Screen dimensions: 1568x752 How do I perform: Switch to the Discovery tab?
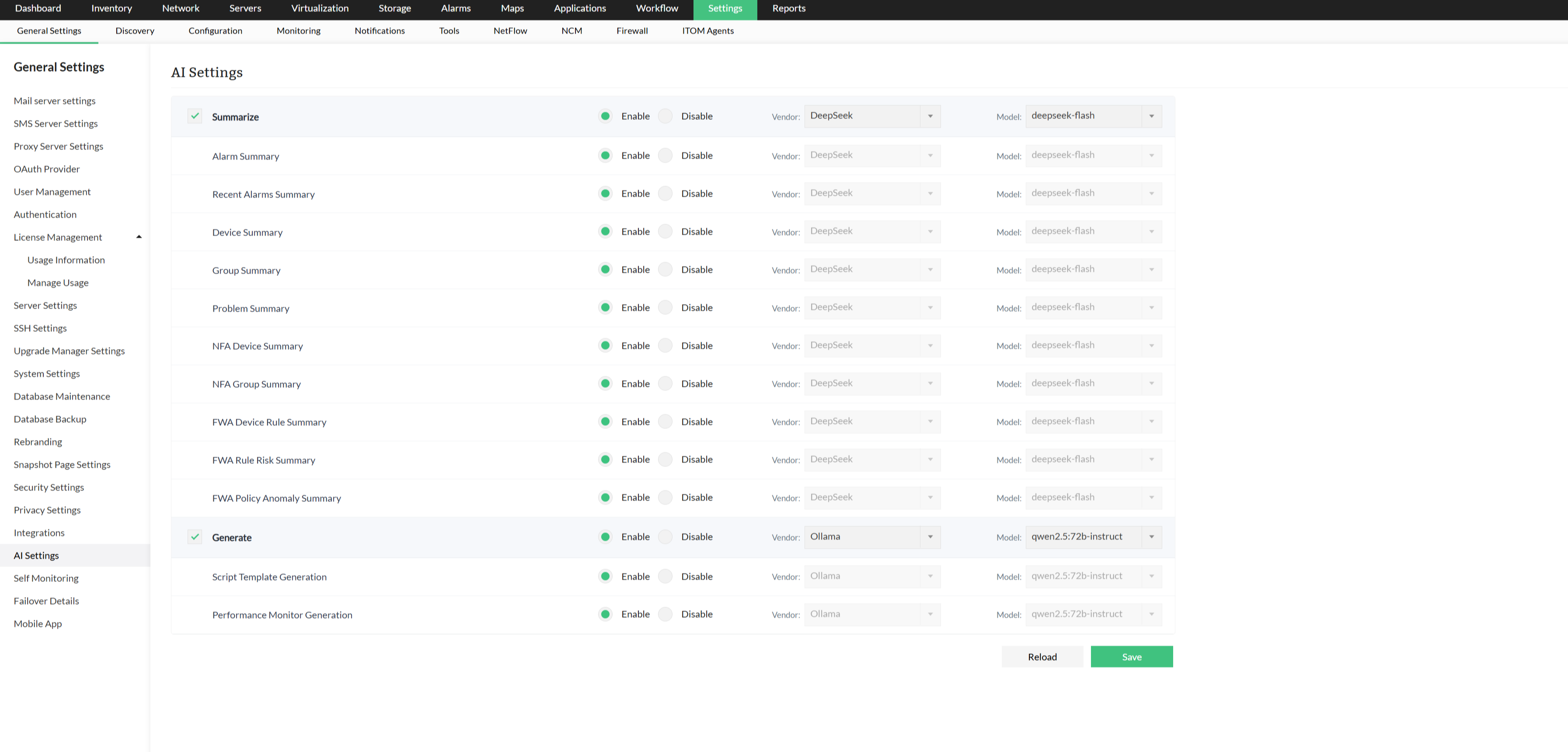click(x=135, y=31)
